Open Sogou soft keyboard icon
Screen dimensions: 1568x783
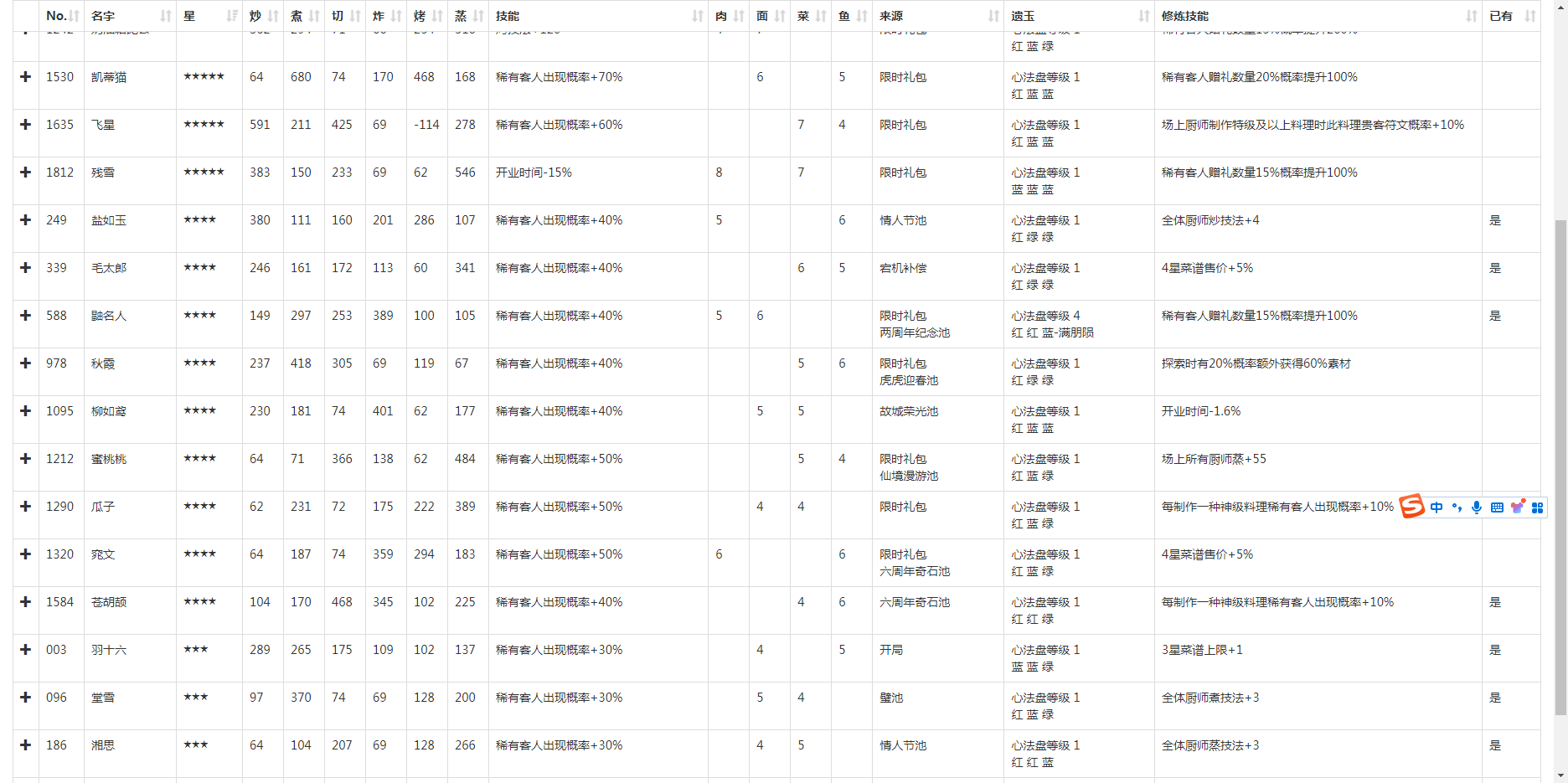pos(1497,507)
